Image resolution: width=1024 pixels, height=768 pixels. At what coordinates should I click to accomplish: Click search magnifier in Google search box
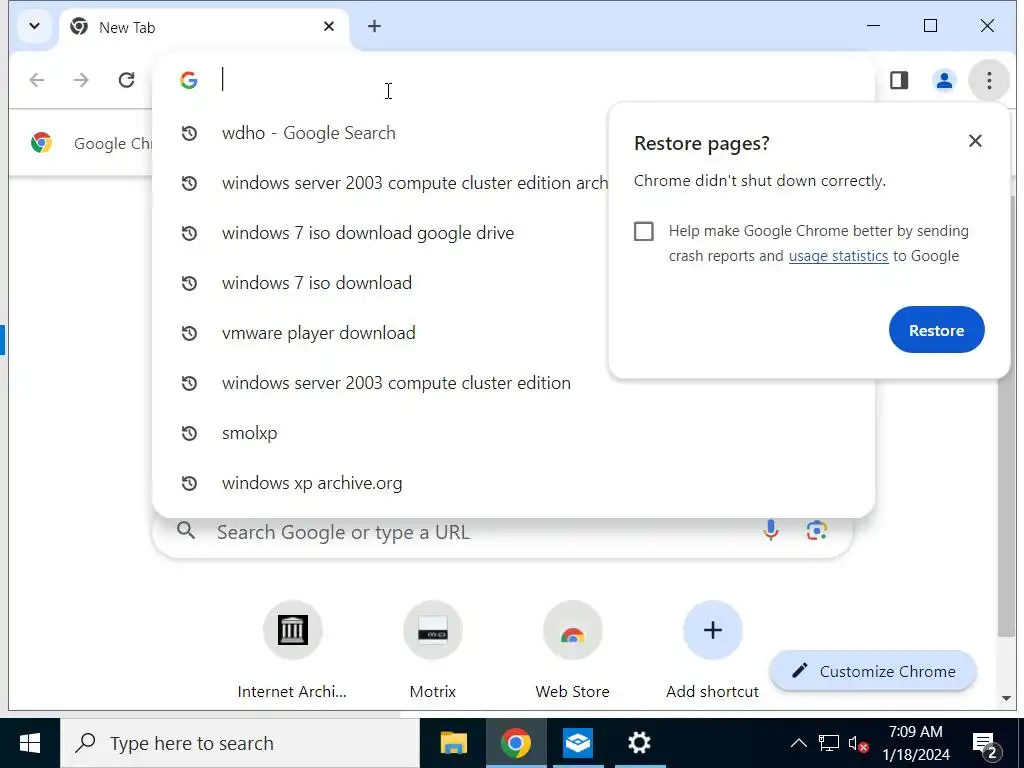[x=186, y=531]
